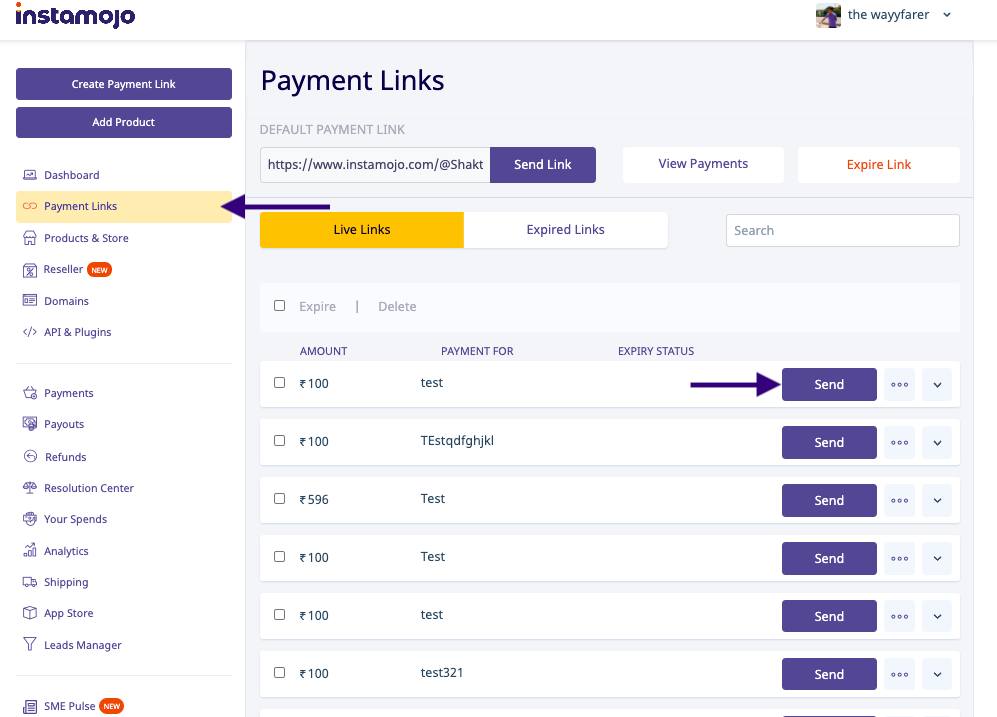
Task: Click the View Payments button
Action: pos(703,164)
